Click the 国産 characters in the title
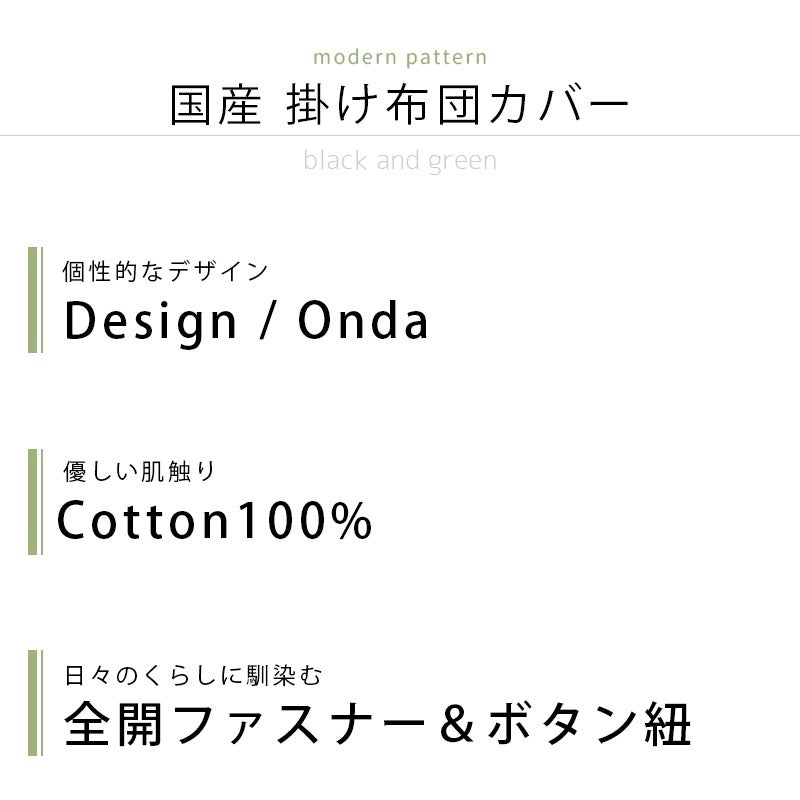The height and width of the screenshot is (800, 800). click(215, 105)
